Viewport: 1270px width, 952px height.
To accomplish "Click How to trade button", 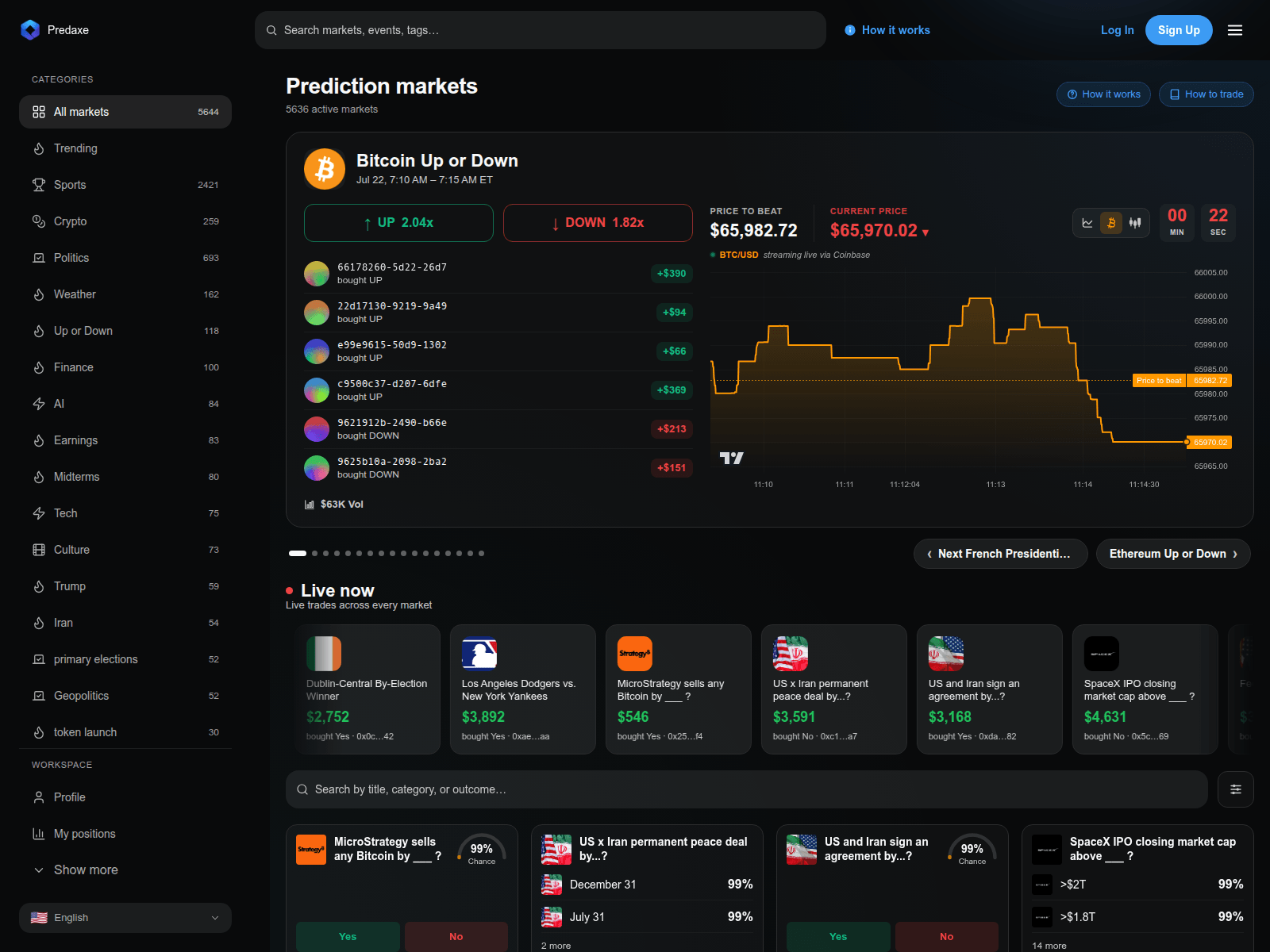I will pos(1206,94).
